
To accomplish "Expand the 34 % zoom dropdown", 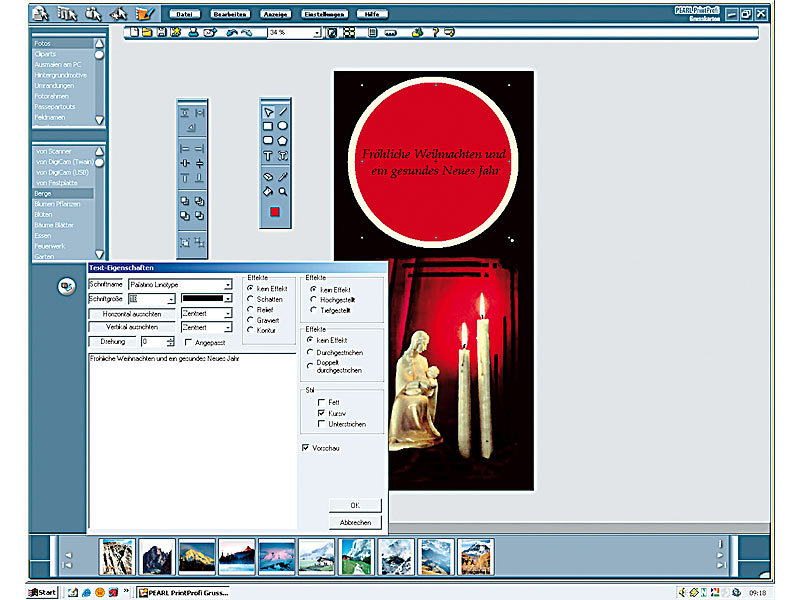I will click(317, 33).
